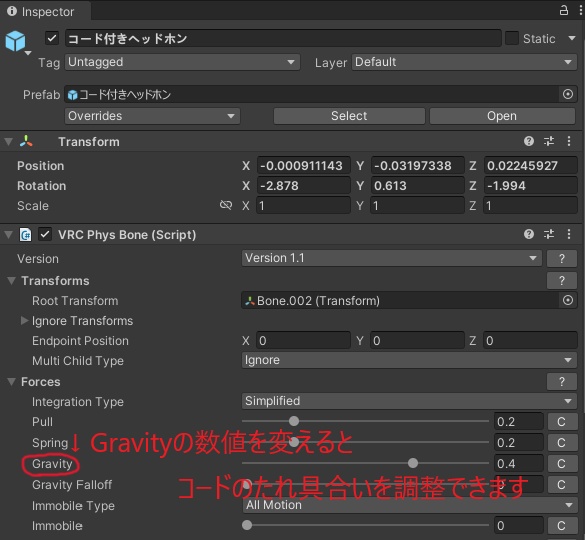Click the Gravity value field 0.4
585x540 pixels.
[519, 463]
